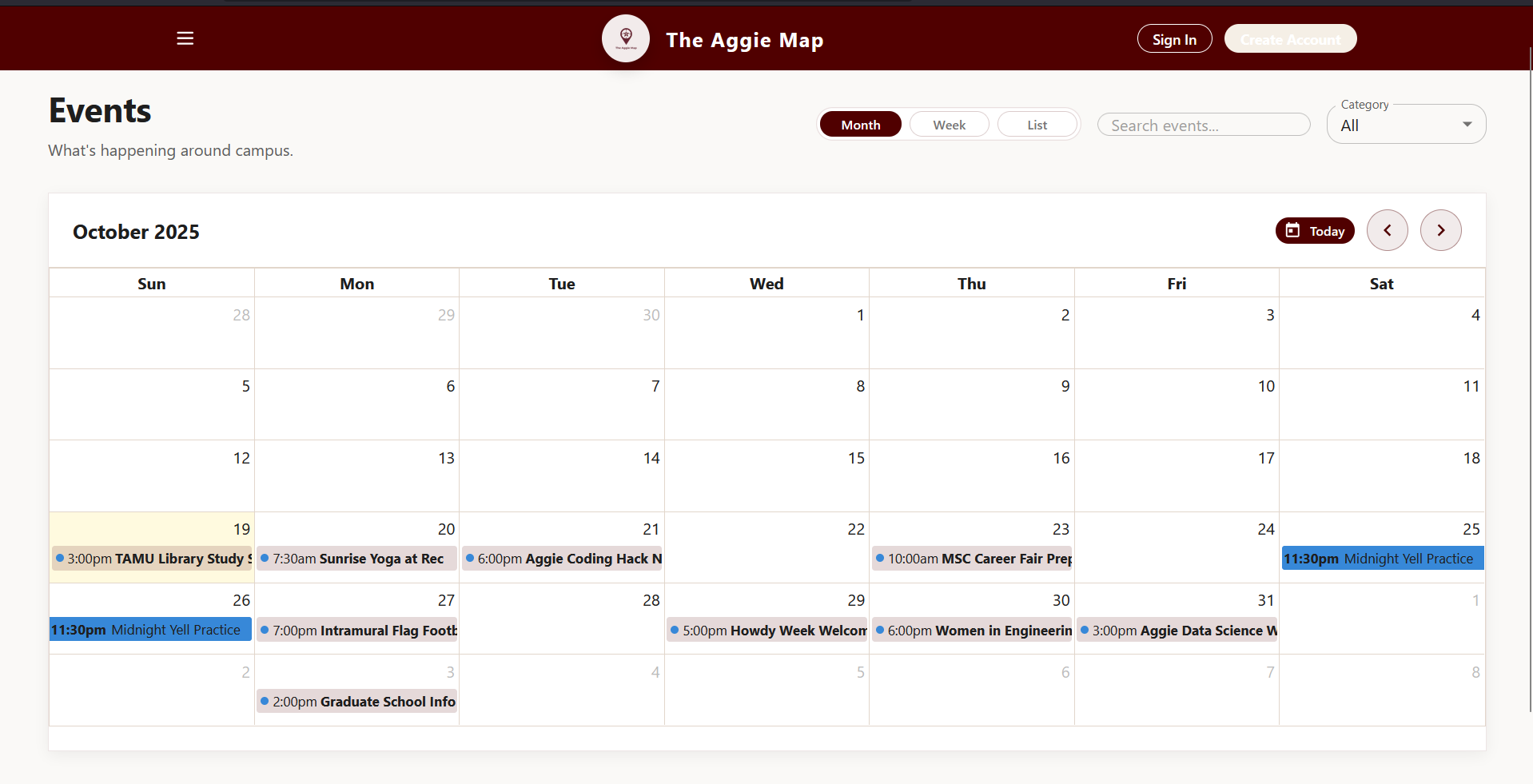Open Graduate School Info event

(357, 702)
